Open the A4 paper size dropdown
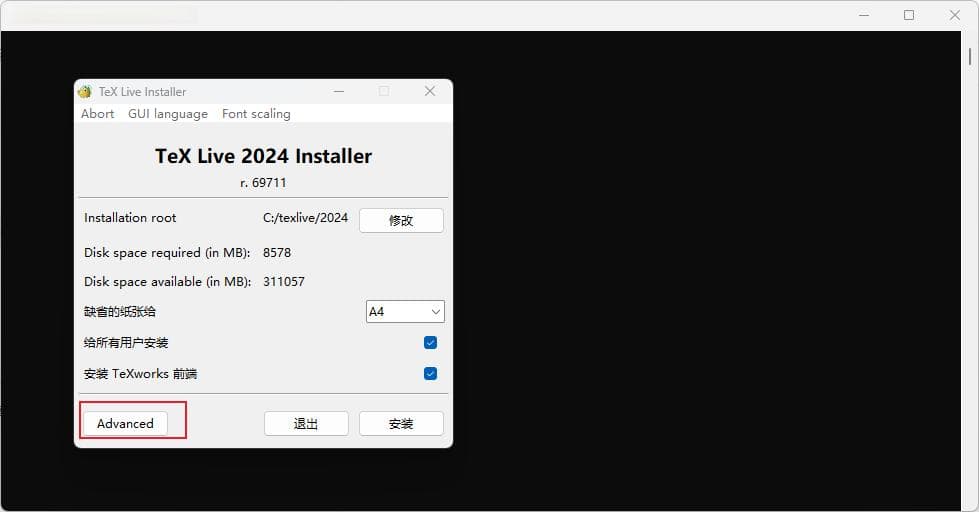The height and width of the screenshot is (512, 979). (x=405, y=312)
